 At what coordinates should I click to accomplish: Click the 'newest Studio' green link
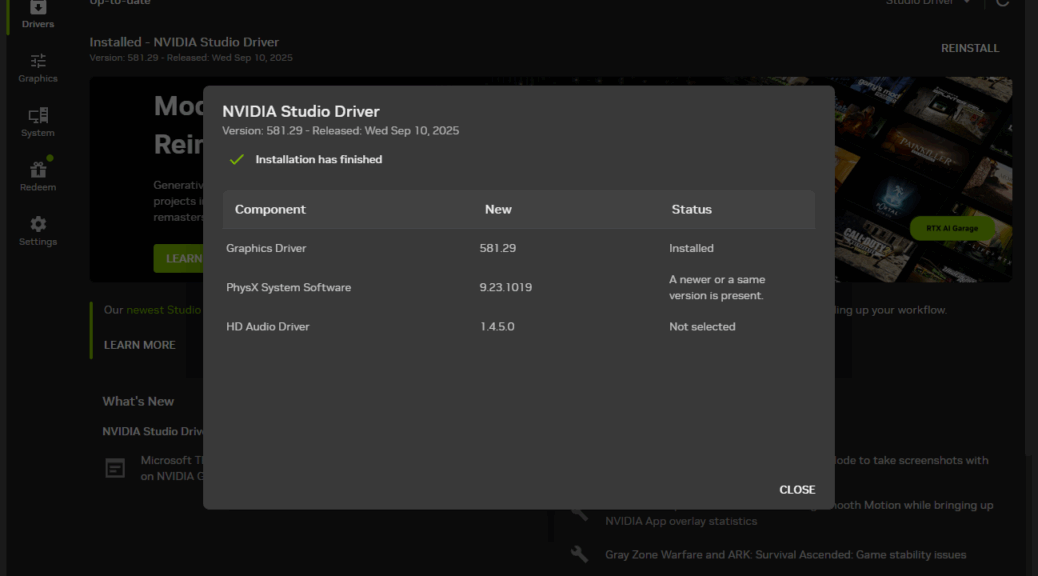(164, 310)
